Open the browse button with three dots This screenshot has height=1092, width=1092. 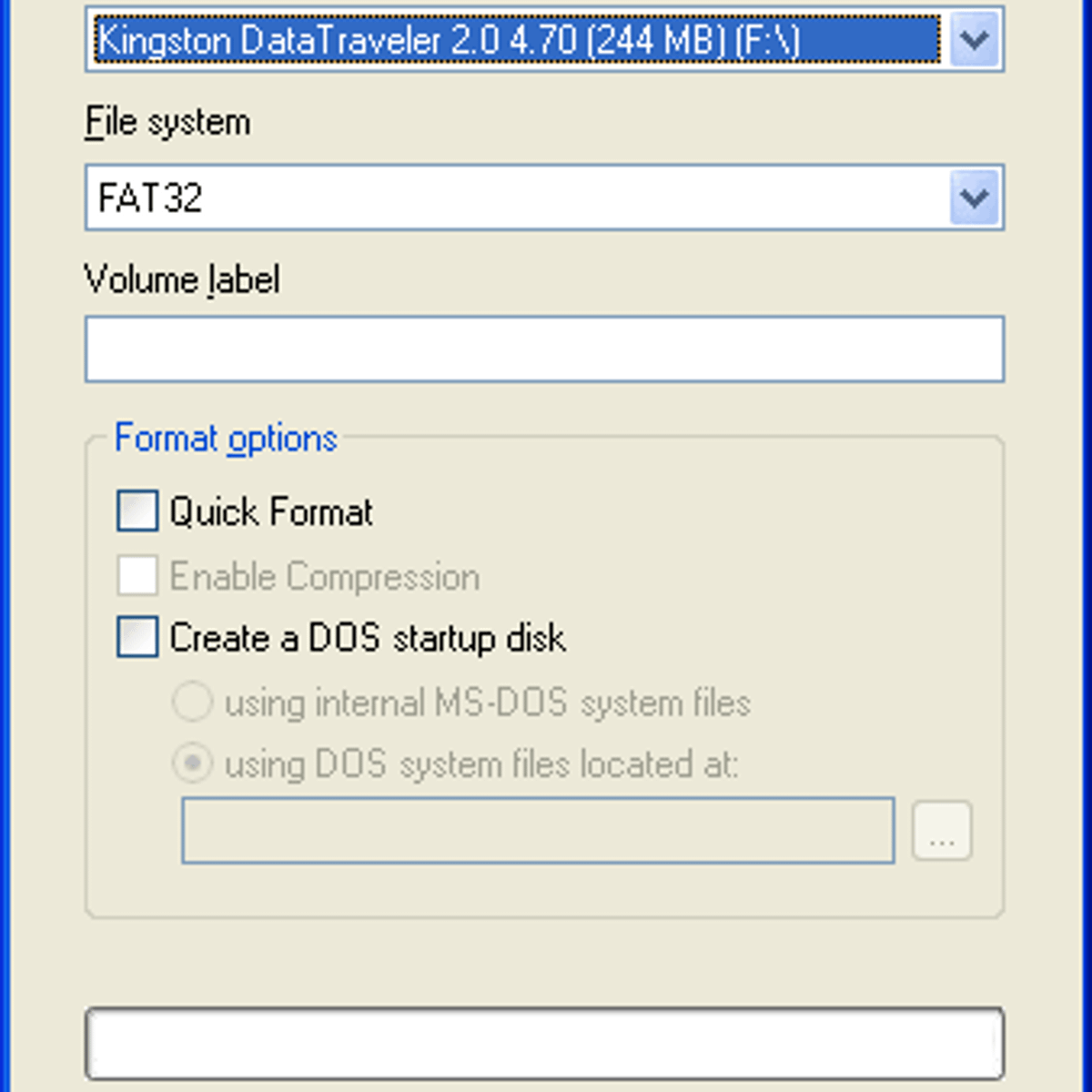[x=942, y=830]
